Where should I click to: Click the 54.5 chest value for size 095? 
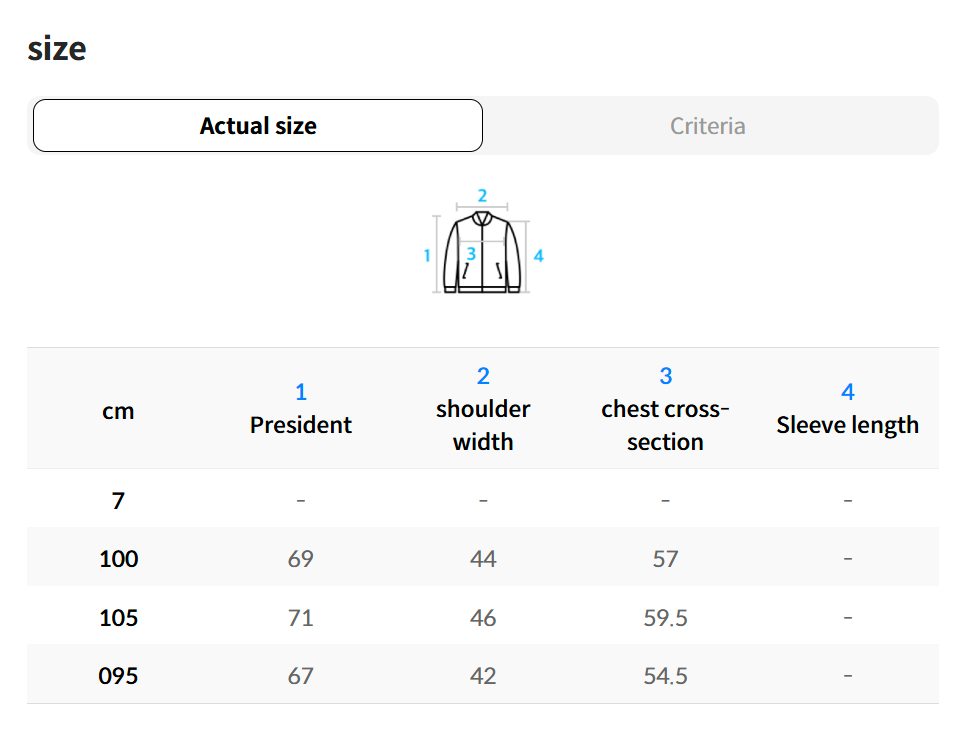coord(665,676)
